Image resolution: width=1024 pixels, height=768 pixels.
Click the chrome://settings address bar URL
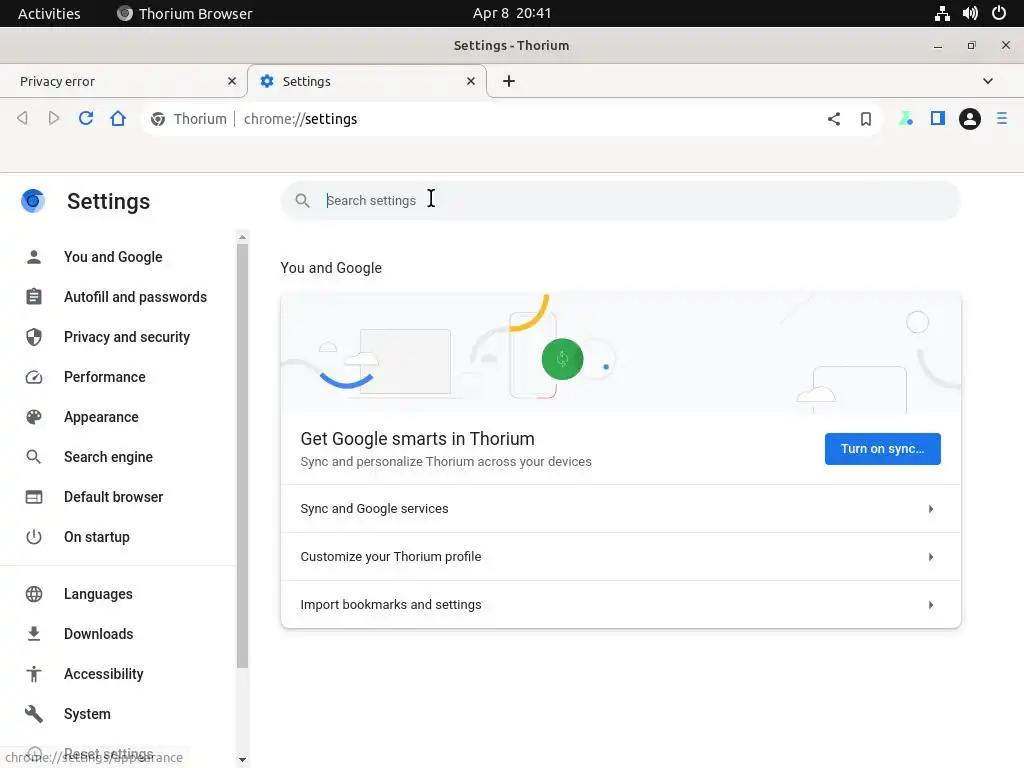click(300, 119)
